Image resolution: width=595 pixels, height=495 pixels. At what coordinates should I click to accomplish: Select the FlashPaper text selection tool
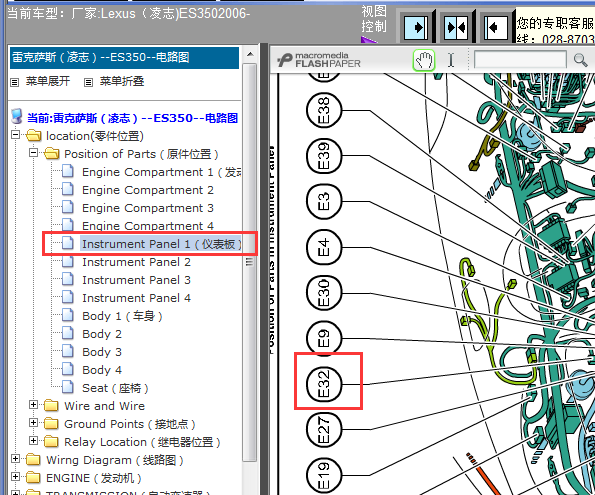pos(451,60)
